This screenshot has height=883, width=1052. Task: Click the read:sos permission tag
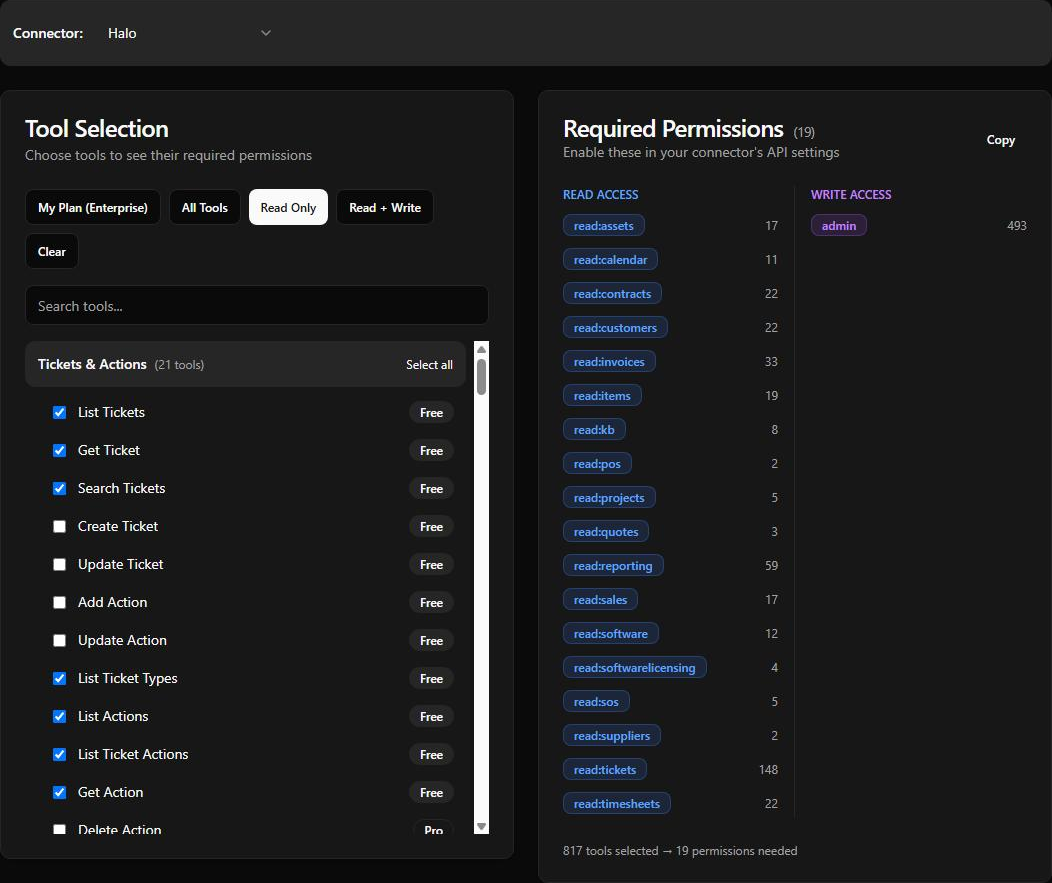pos(596,702)
